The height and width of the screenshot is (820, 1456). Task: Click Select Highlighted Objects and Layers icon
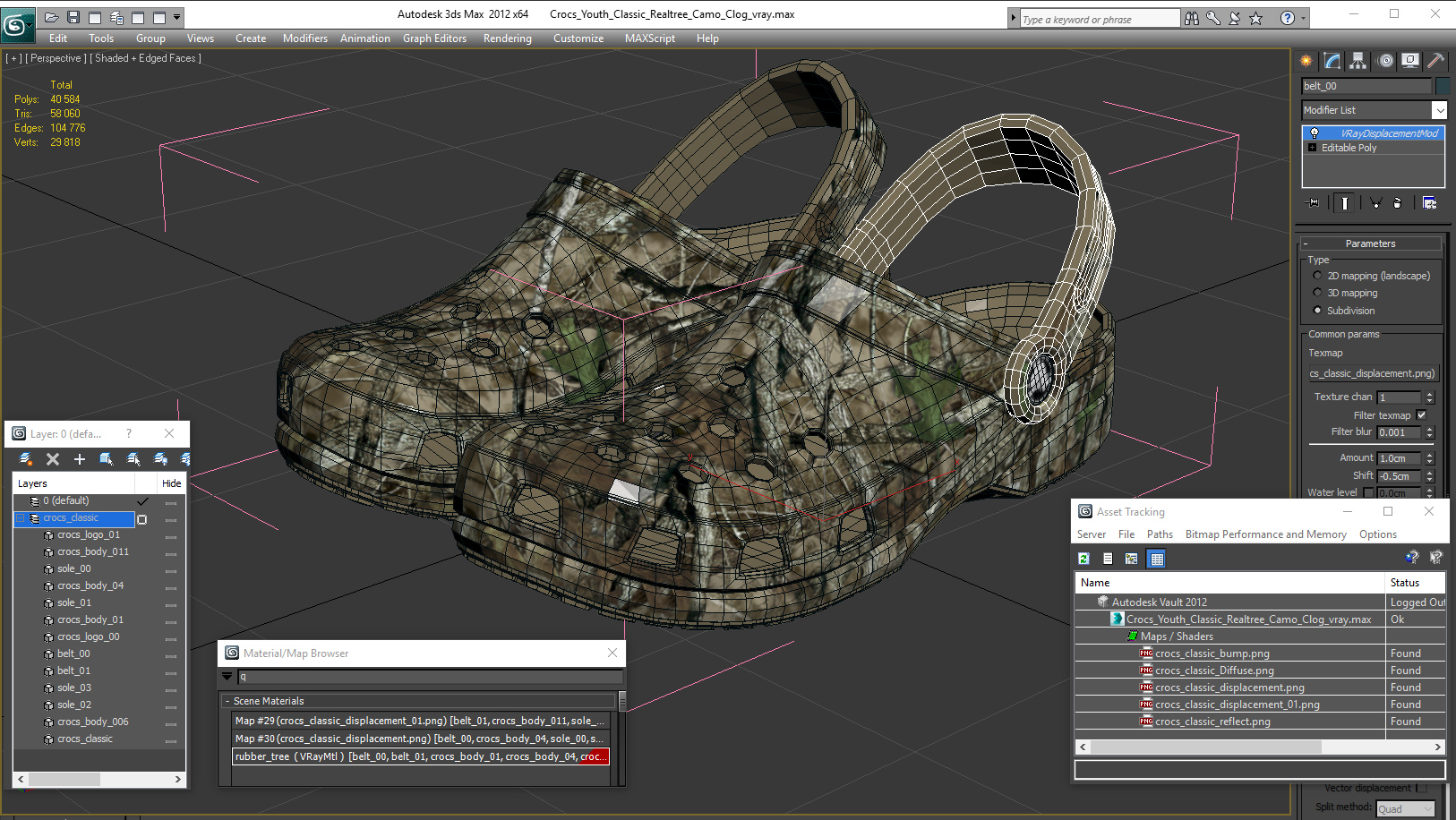coord(107,459)
